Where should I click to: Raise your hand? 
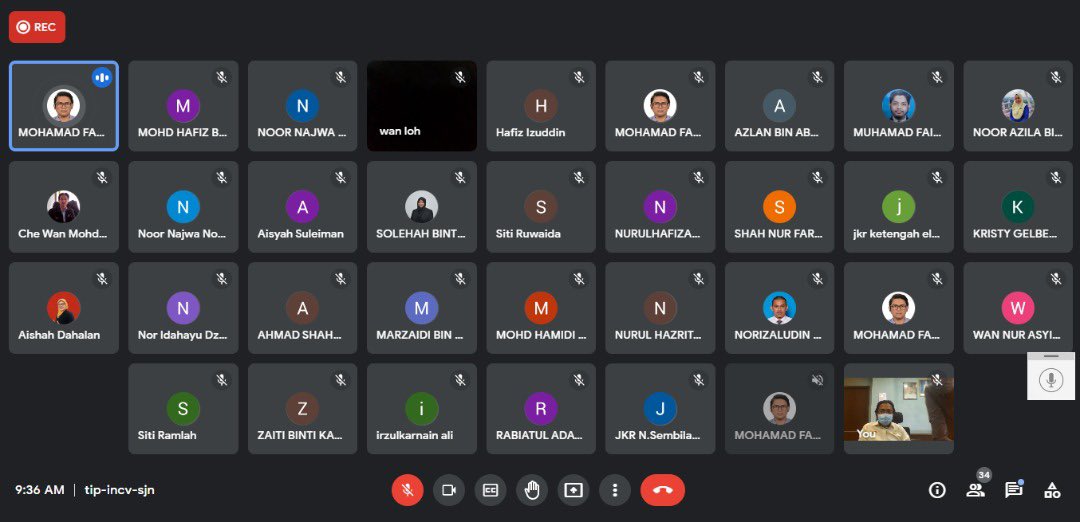[x=532, y=490]
